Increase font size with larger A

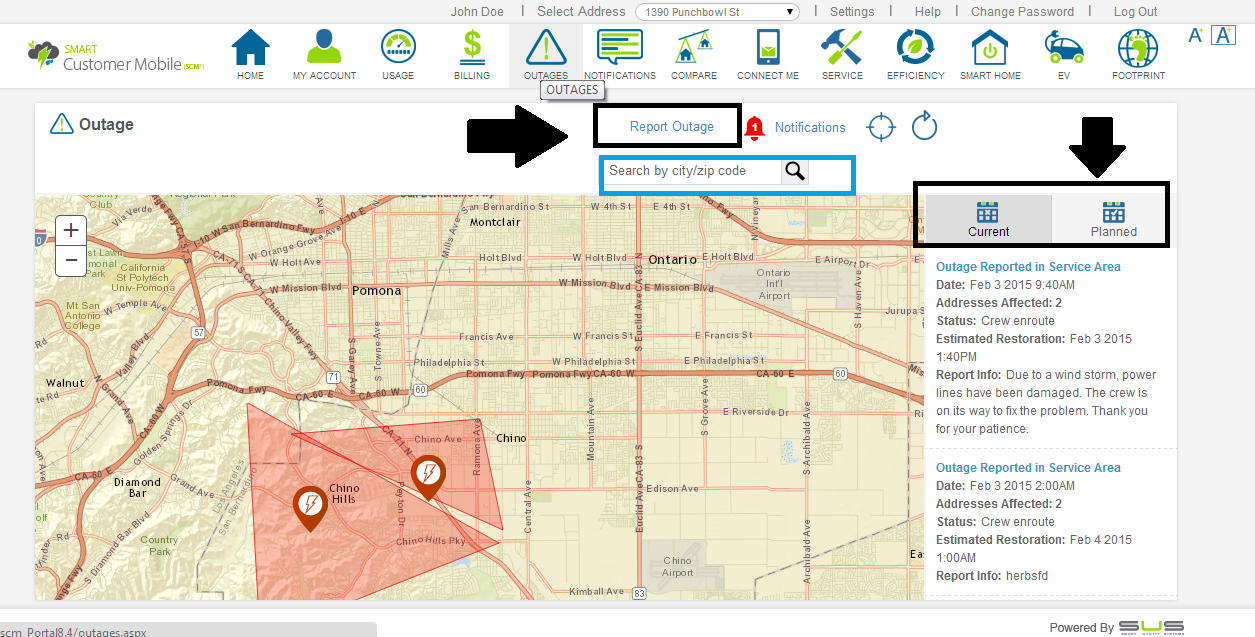(1223, 35)
